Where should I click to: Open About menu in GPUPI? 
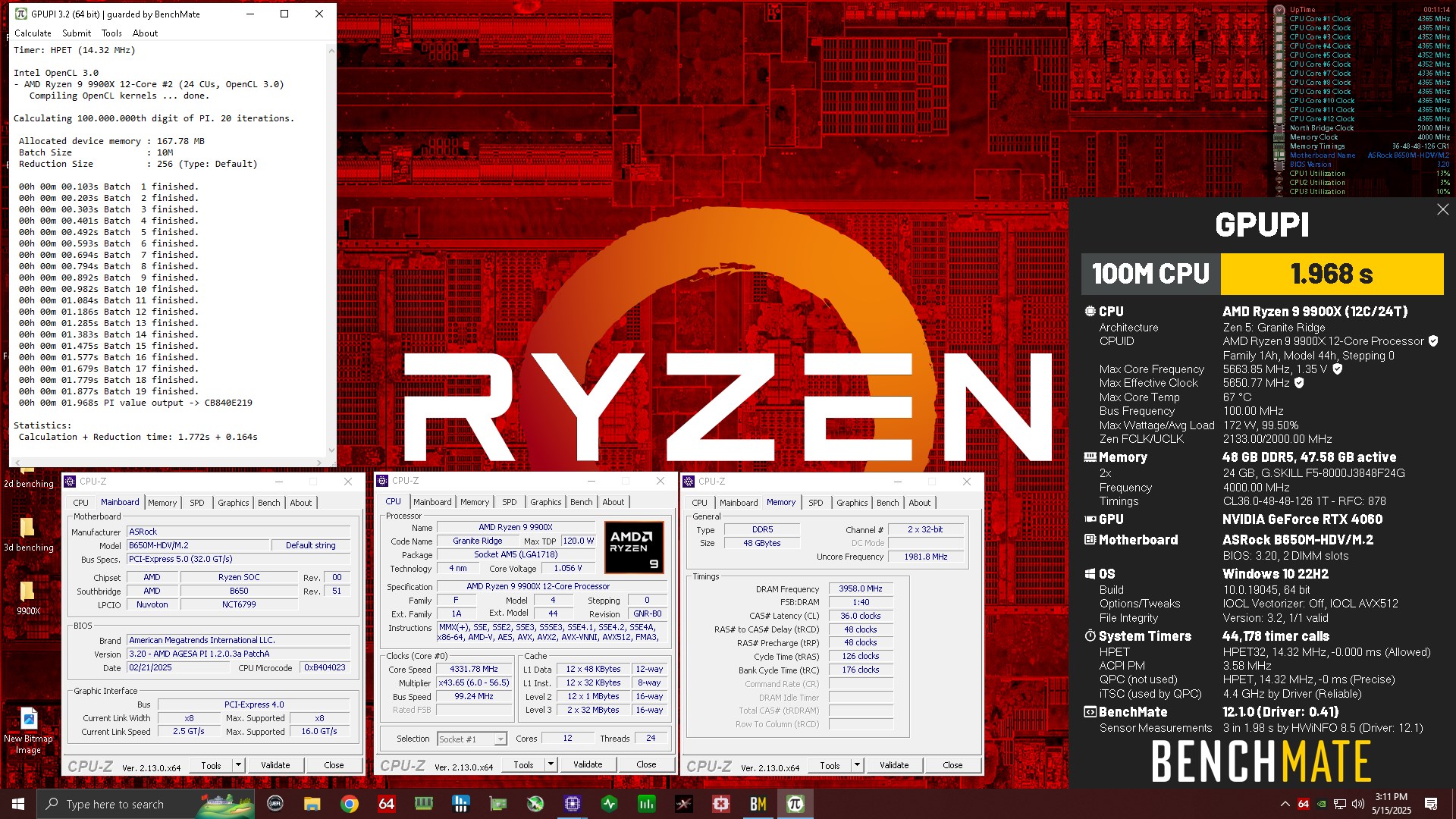[145, 33]
